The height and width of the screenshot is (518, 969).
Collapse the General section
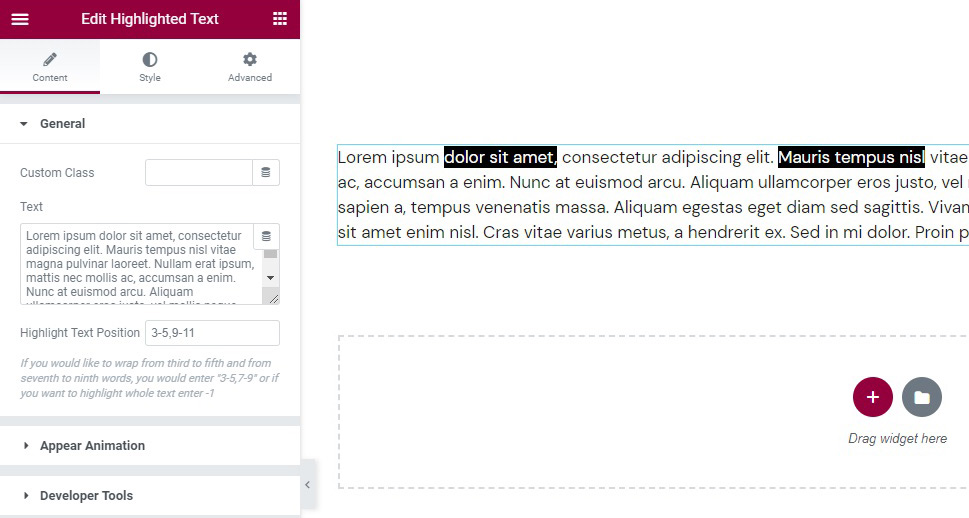pyautogui.click(x=62, y=124)
